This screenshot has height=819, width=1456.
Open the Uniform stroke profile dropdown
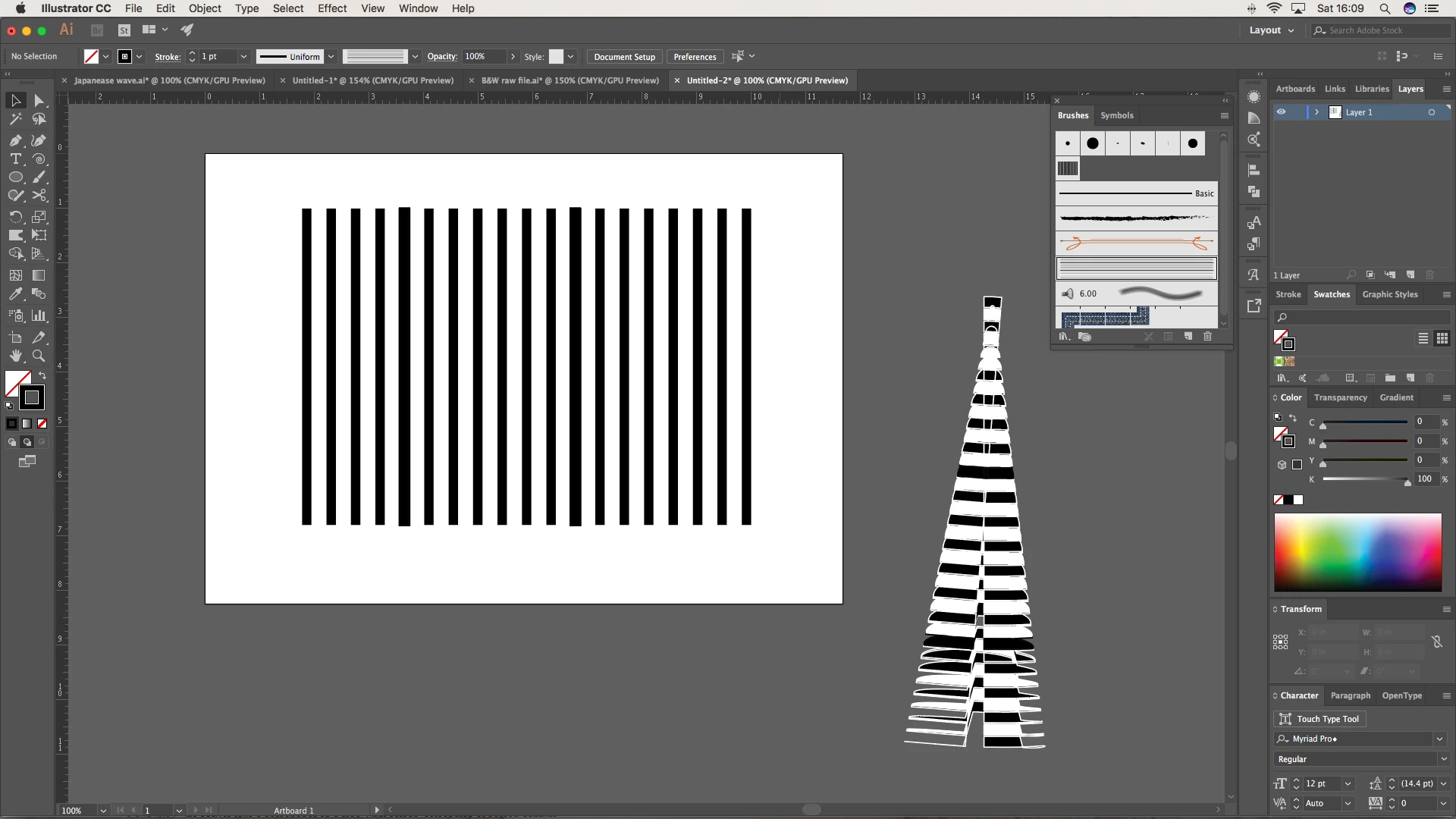click(x=331, y=57)
